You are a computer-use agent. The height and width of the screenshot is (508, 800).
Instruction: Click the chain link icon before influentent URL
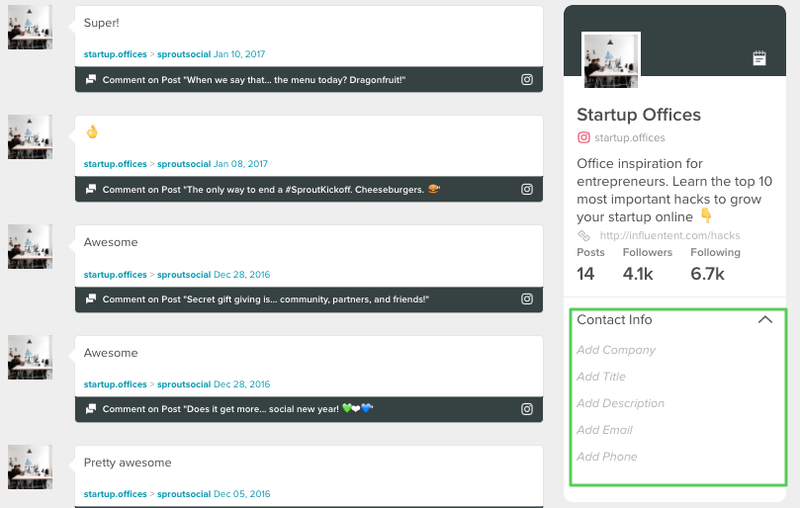(x=584, y=236)
